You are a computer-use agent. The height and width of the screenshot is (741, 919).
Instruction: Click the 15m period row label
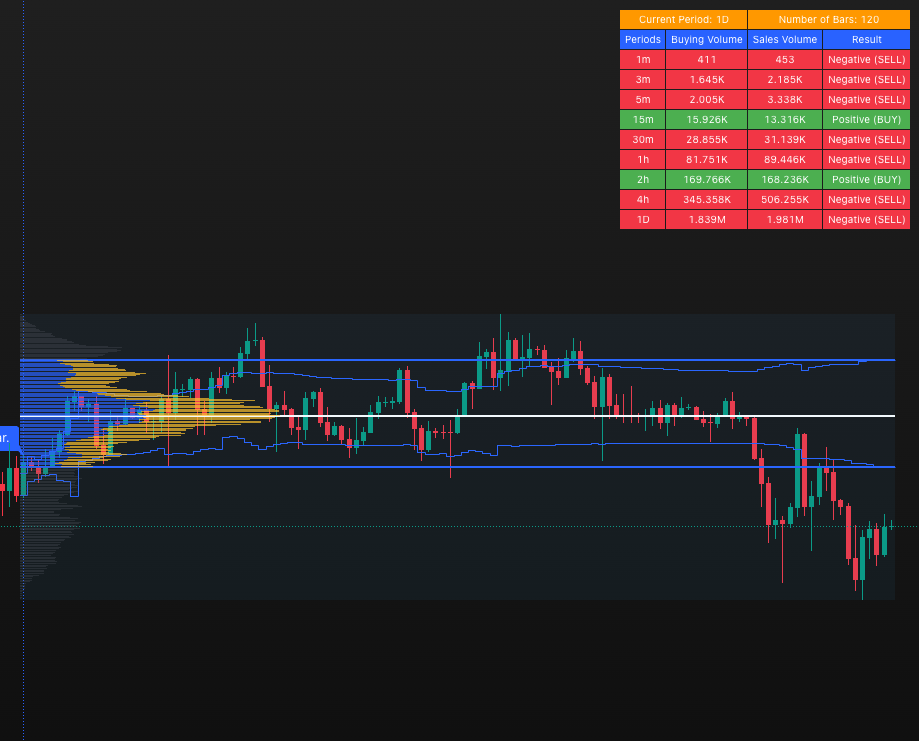[642, 119]
